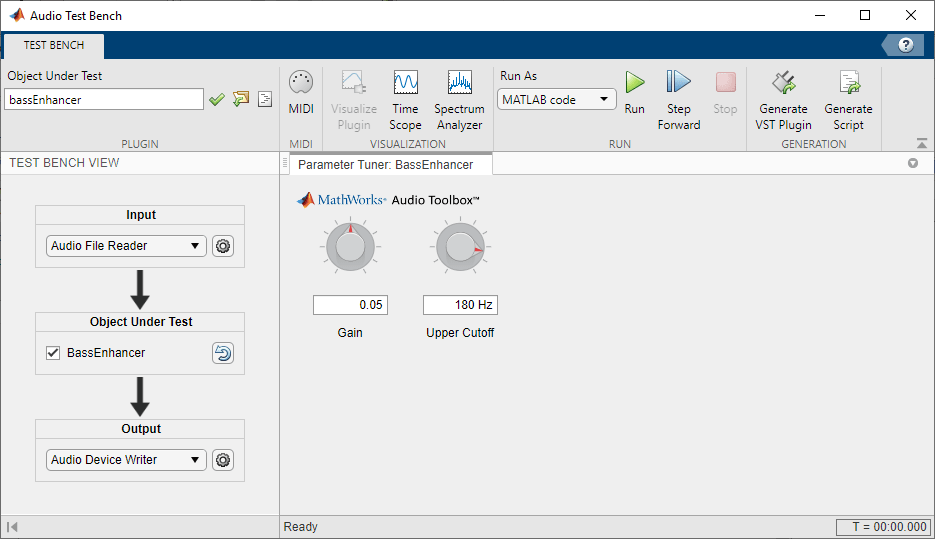Open the Audio Device Writer output dropdown
Viewport: 935px width, 539px height.
pos(126,460)
